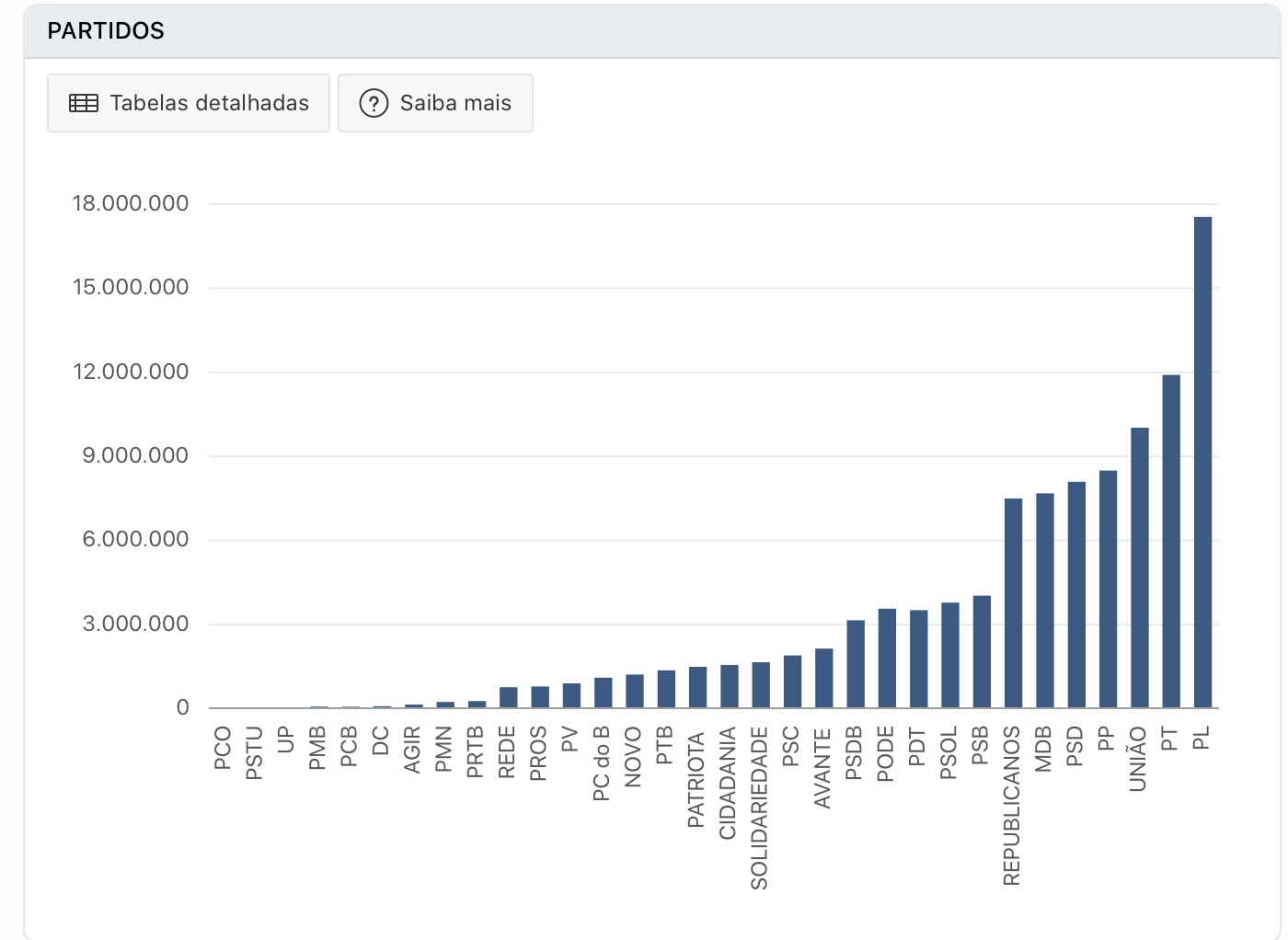
Task: Click the PP bar
Action: (x=1108, y=590)
